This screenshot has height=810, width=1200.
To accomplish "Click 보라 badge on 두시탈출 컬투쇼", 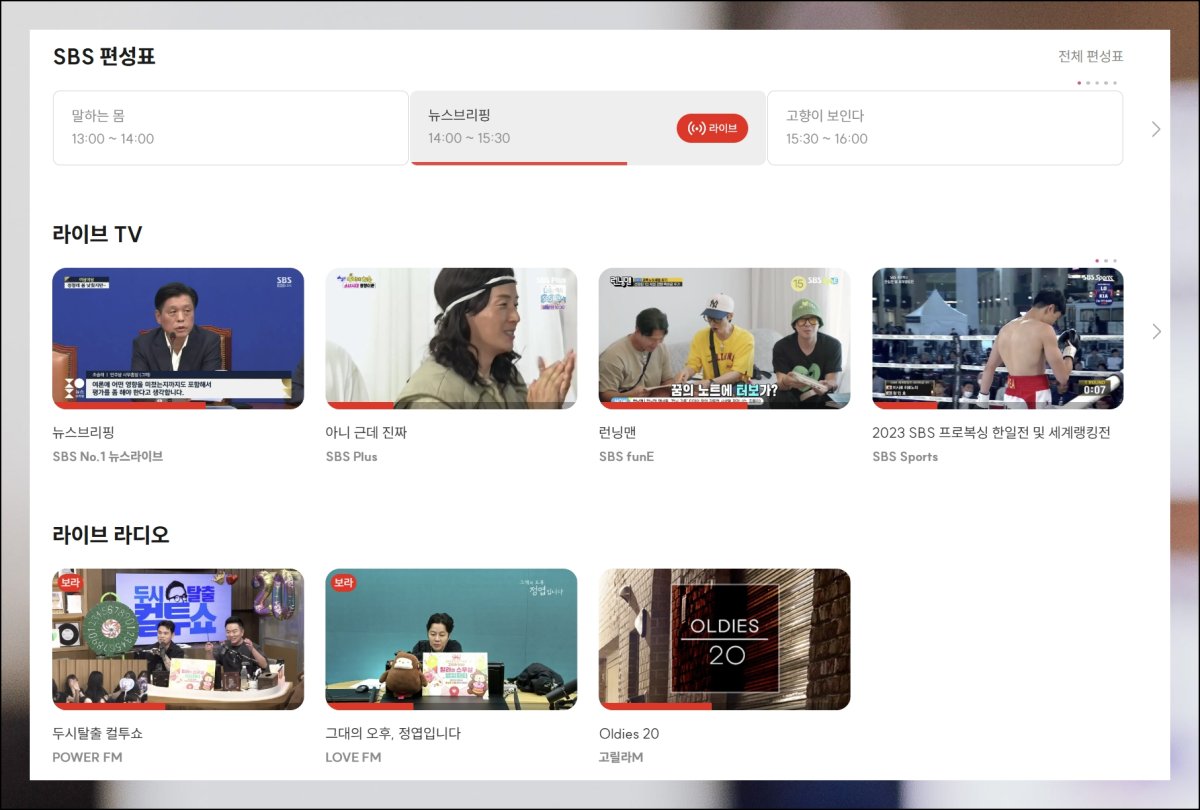I will [x=70, y=582].
